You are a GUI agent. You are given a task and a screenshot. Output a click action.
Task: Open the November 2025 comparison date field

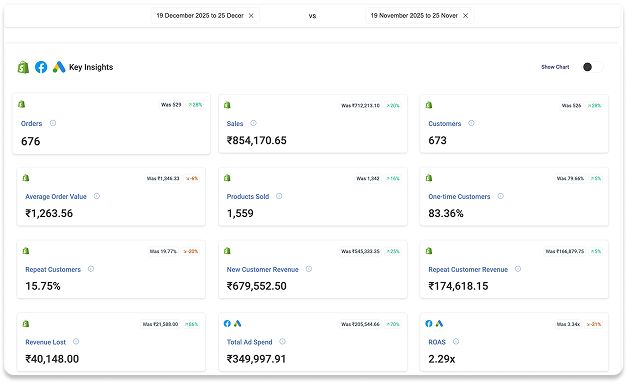419,16
